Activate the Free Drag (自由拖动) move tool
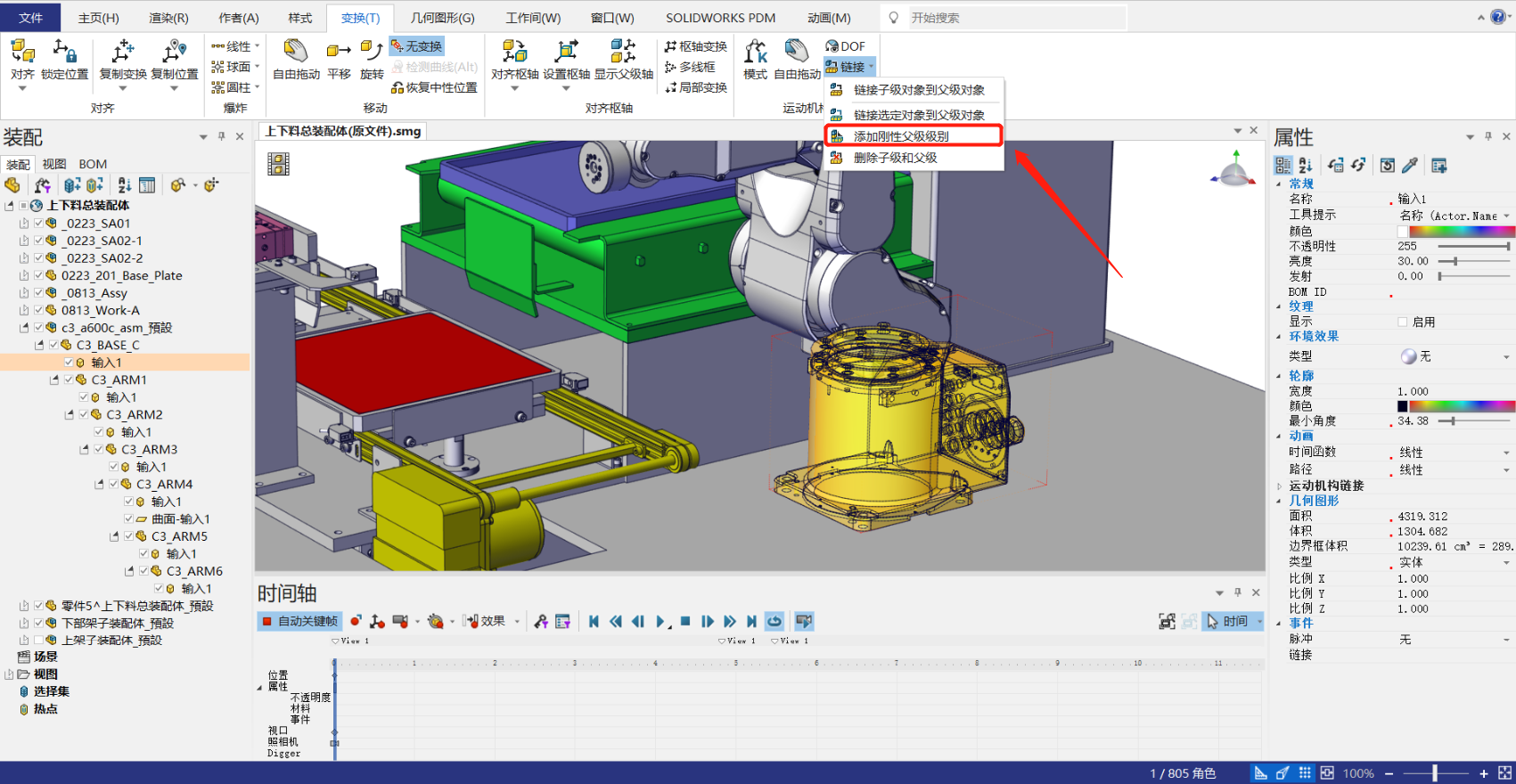This screenshot has height=784, width=1516. [296, 52]
